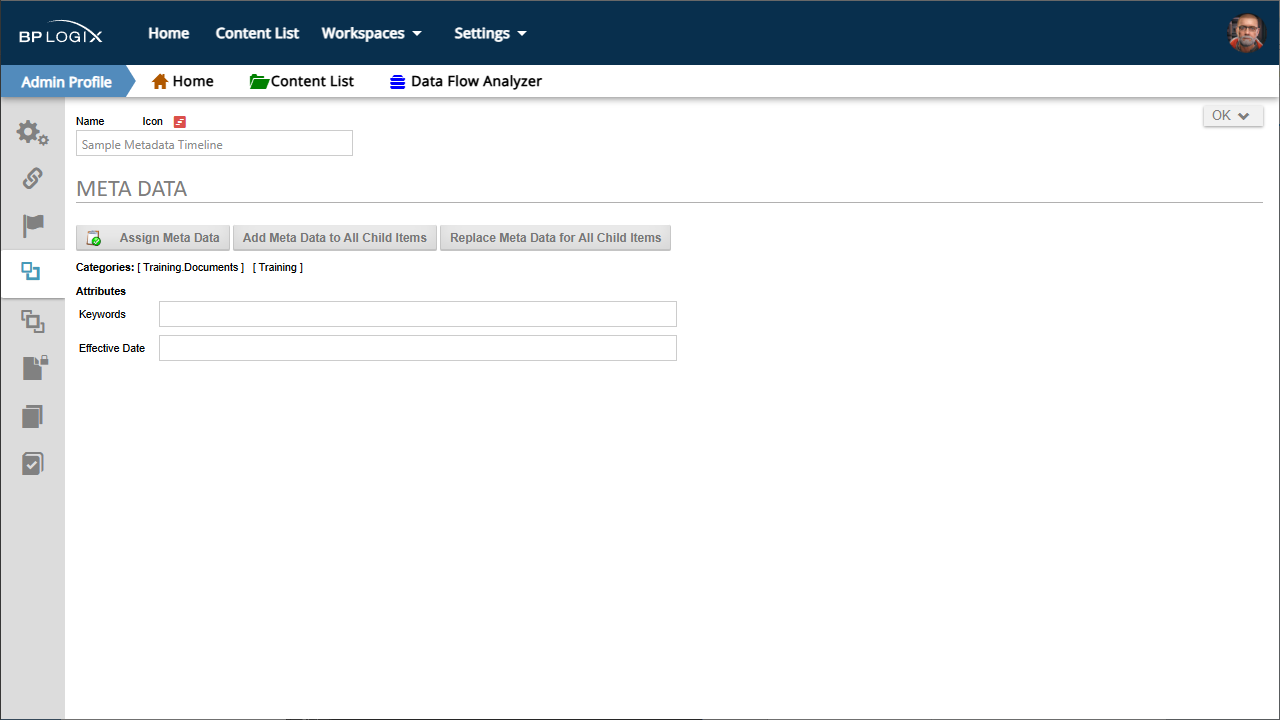Viewport: 1280px width, 720px height.
Task: Open the locked document sidebar icon
Action: (35, 367)
